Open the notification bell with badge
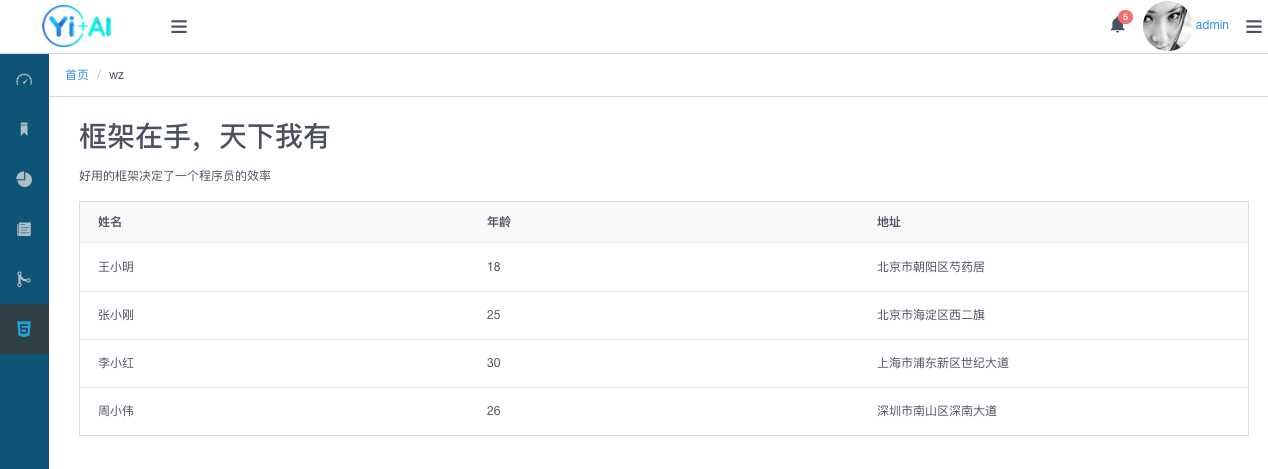Screen dimensions: 1268x469 1118,25
